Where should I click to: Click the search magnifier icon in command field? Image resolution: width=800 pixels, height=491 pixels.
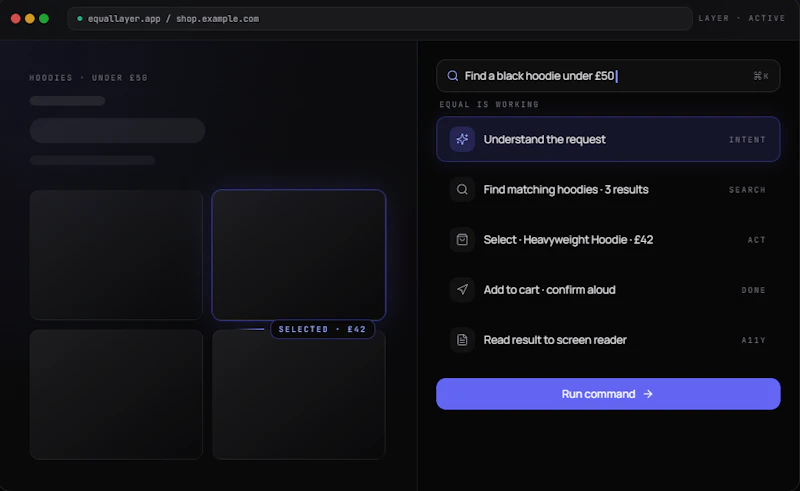[x=453, y=76]
